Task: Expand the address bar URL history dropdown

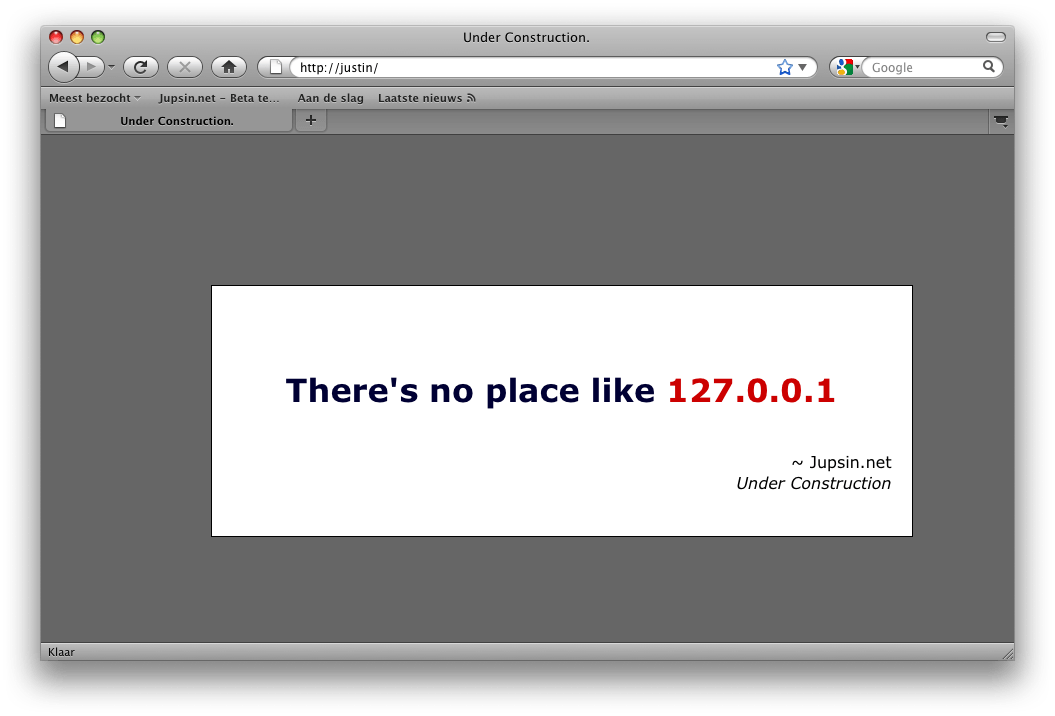Action: coord(802,67)
